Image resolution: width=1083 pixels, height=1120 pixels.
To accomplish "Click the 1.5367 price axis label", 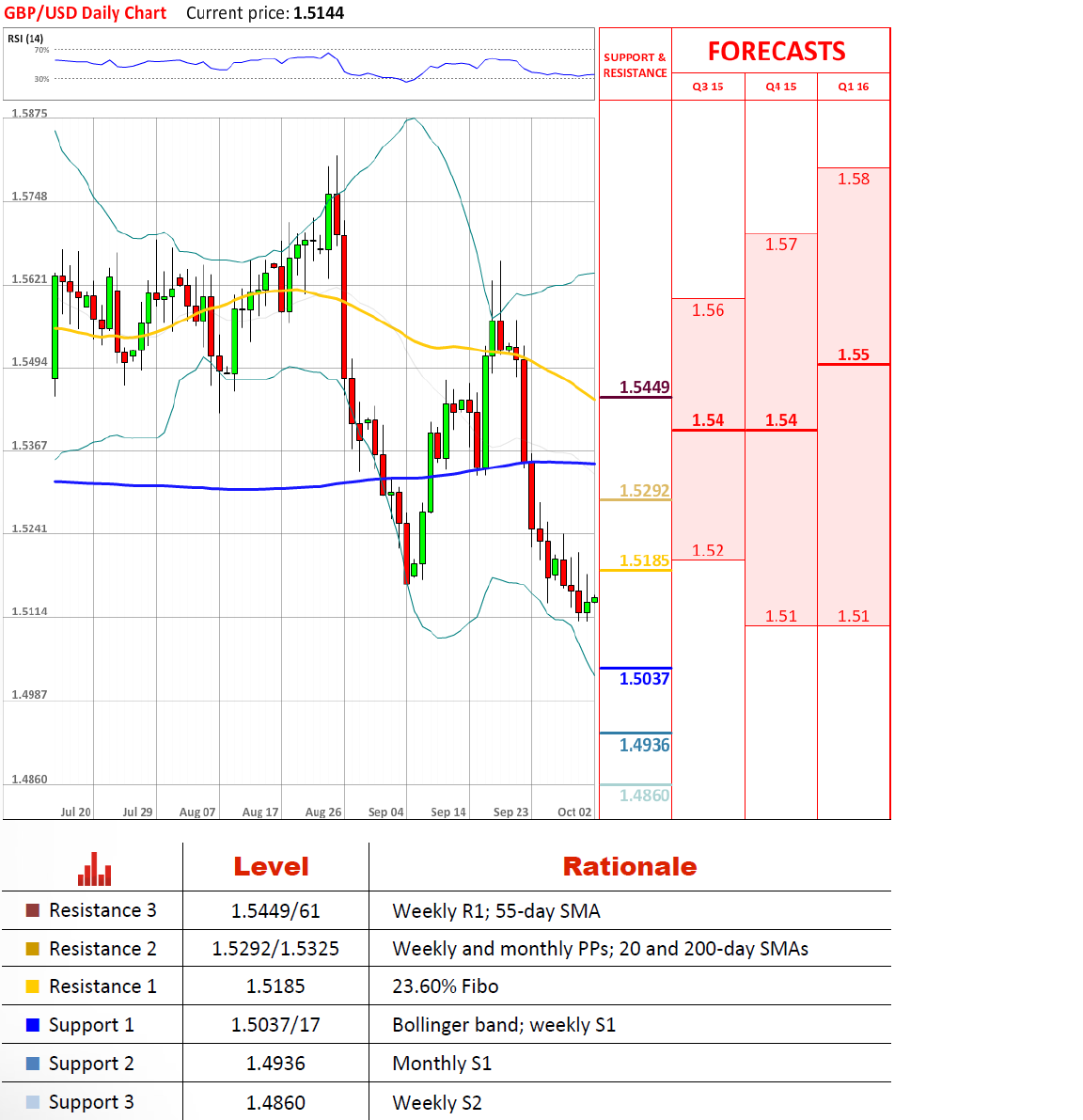I will coord(29,445).
